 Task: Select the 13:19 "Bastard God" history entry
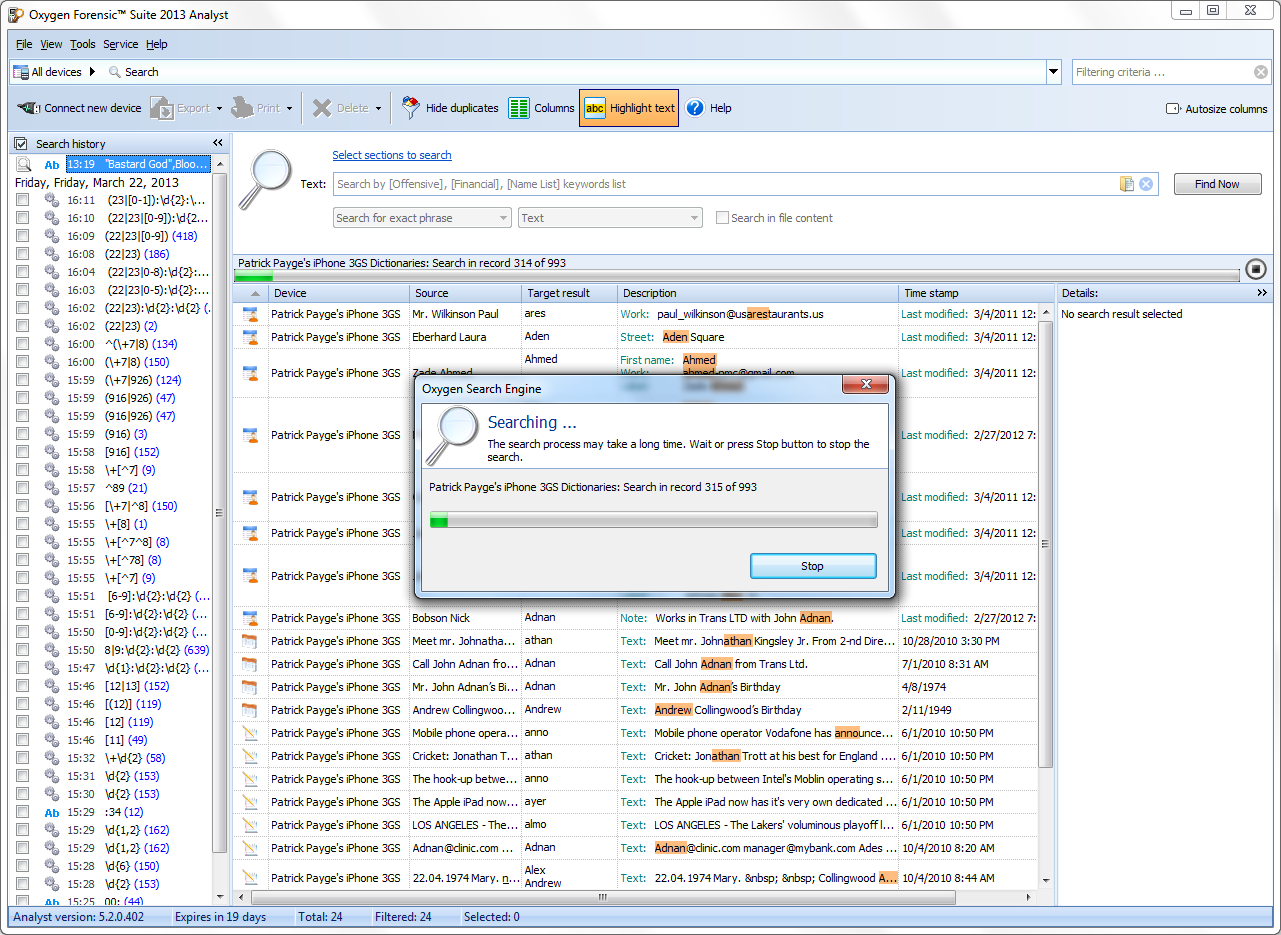pos(138,164)
